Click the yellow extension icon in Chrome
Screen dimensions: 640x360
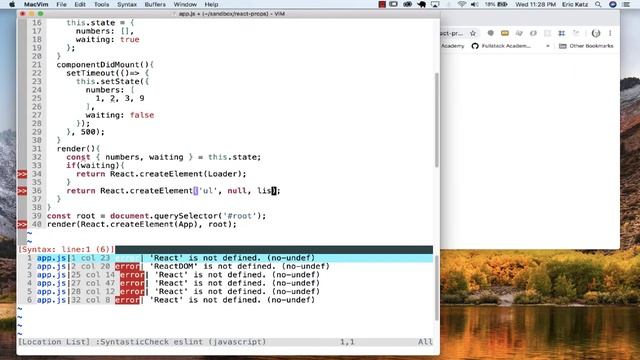[505, 33]
